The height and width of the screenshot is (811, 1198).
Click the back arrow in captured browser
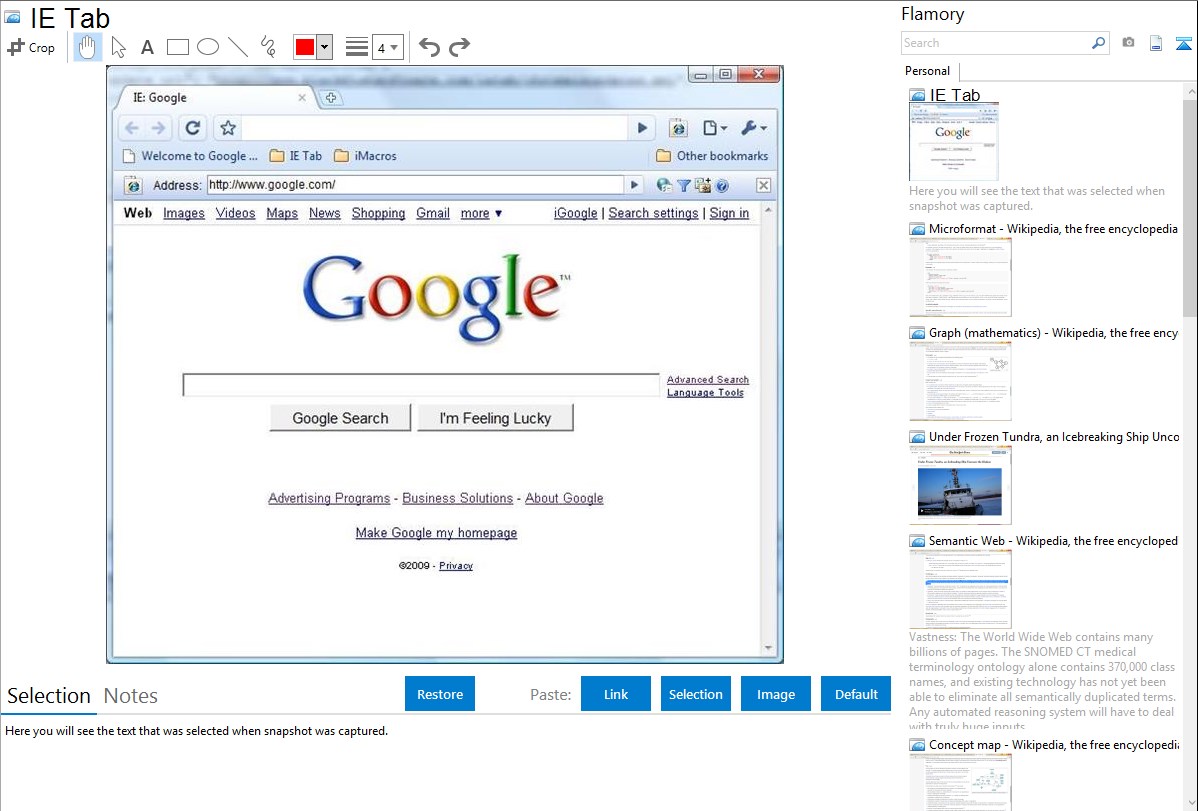(131, 128)
